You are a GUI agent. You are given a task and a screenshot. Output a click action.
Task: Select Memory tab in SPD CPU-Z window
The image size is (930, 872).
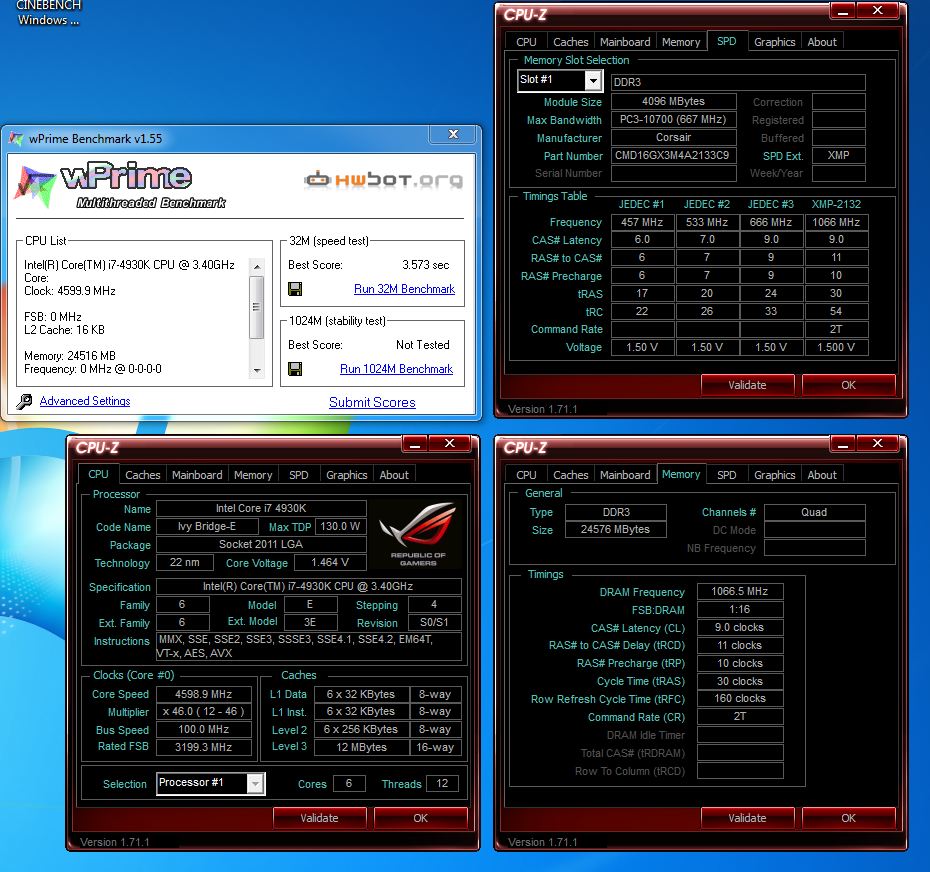pyautogui.click(x=681, y=42)
